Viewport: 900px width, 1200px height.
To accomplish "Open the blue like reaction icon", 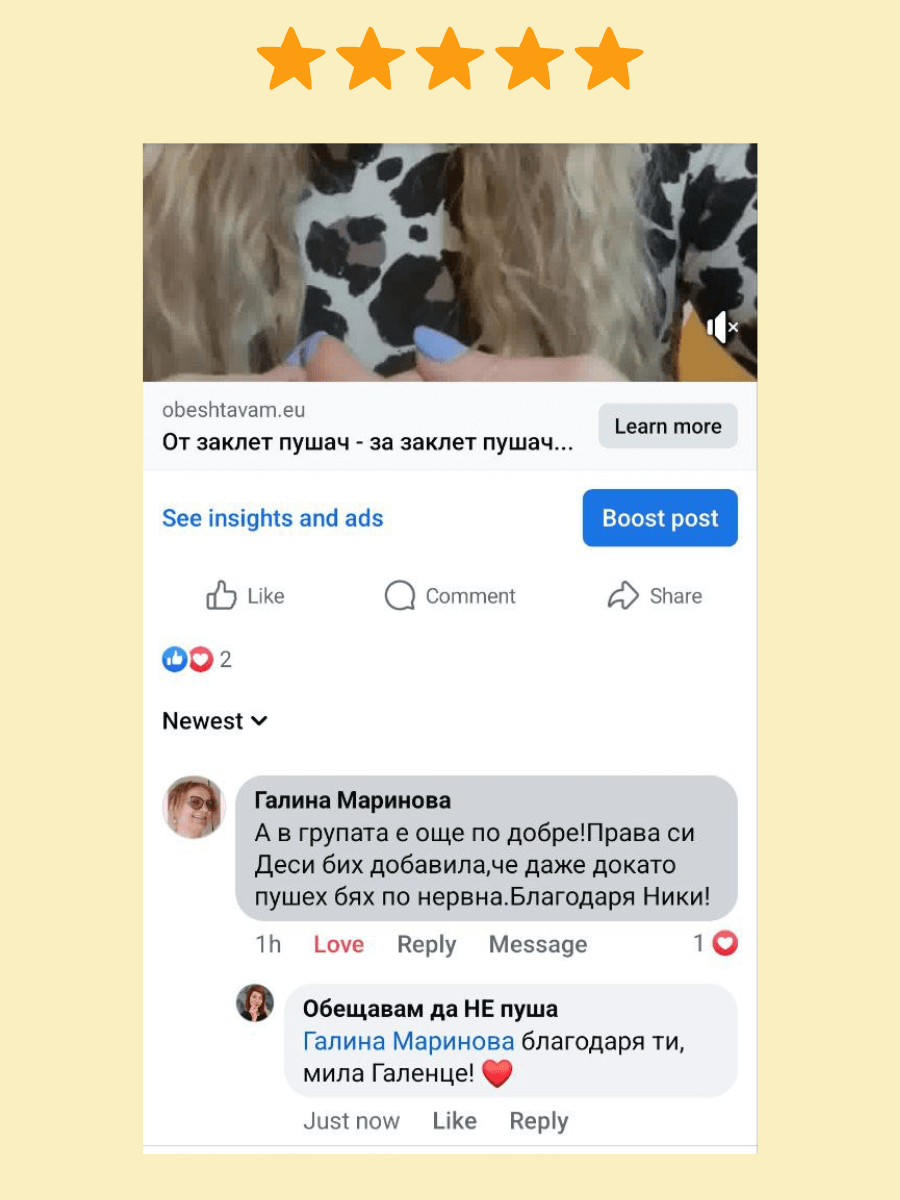I will click(x=175, y=659).
